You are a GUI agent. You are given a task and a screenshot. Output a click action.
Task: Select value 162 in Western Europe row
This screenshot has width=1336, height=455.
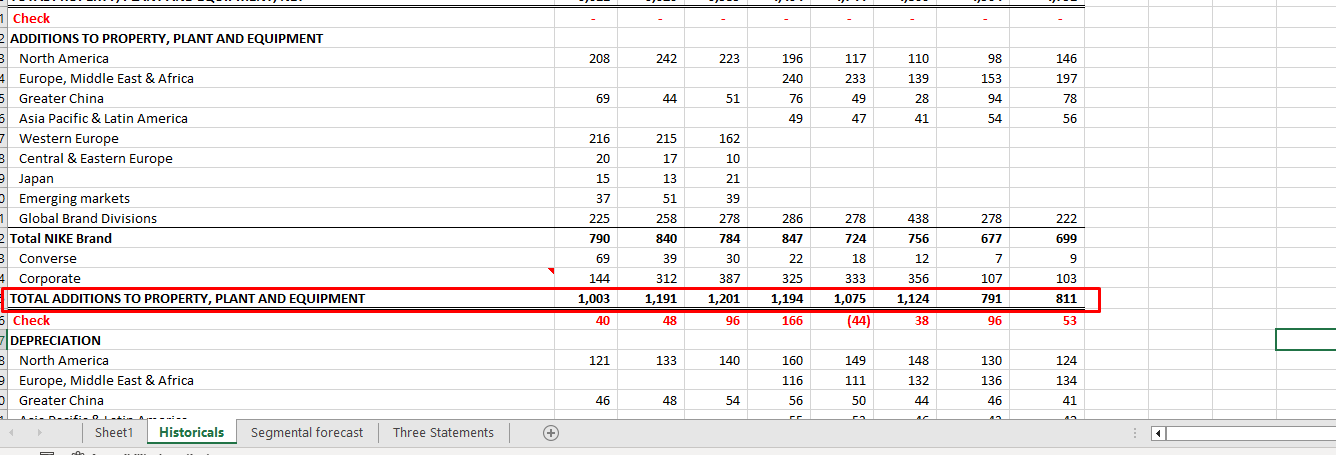(x=729, y=138)
